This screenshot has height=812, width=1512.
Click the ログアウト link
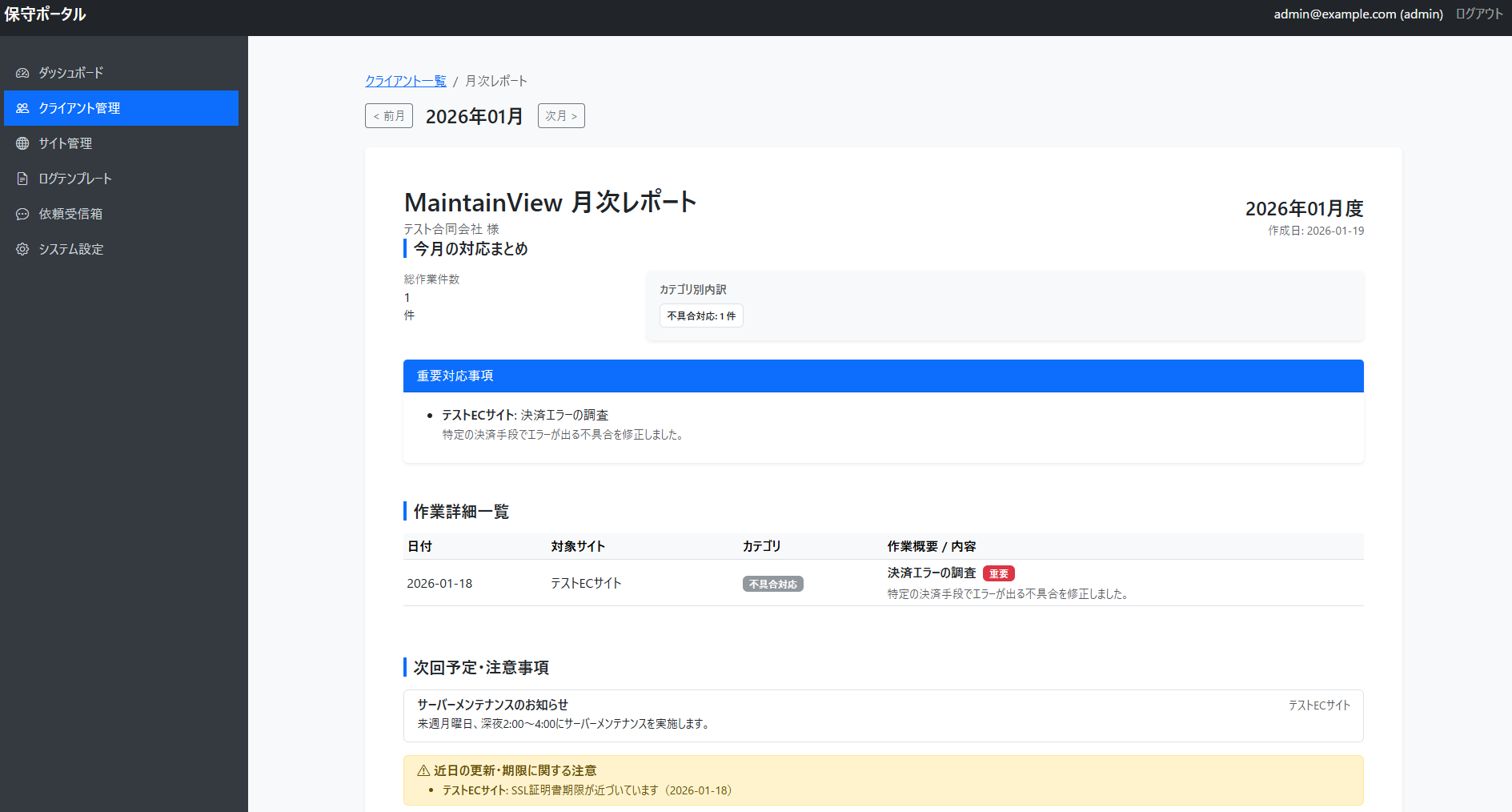coord(1478,14)
